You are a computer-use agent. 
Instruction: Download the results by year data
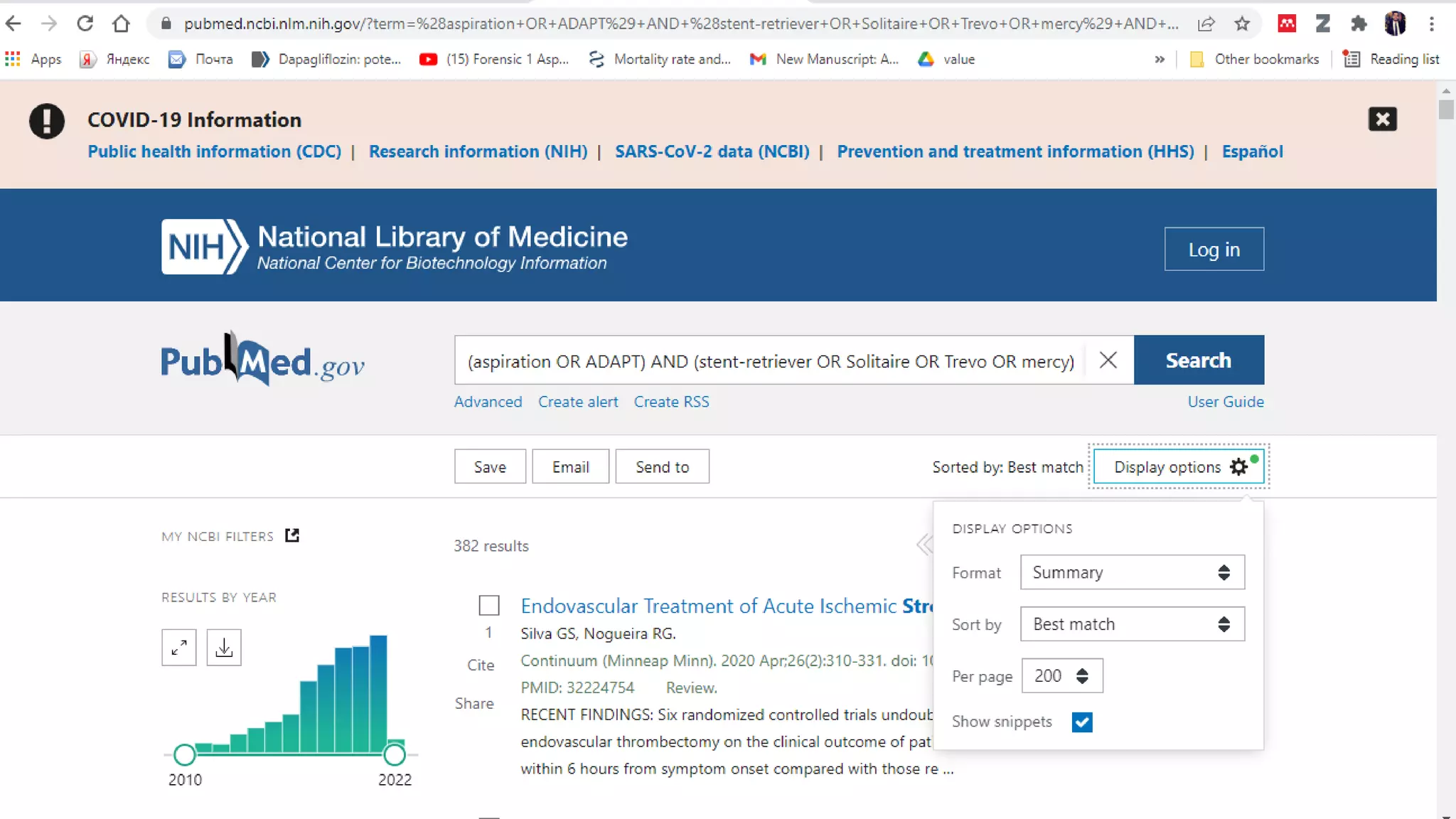[224, 647]
